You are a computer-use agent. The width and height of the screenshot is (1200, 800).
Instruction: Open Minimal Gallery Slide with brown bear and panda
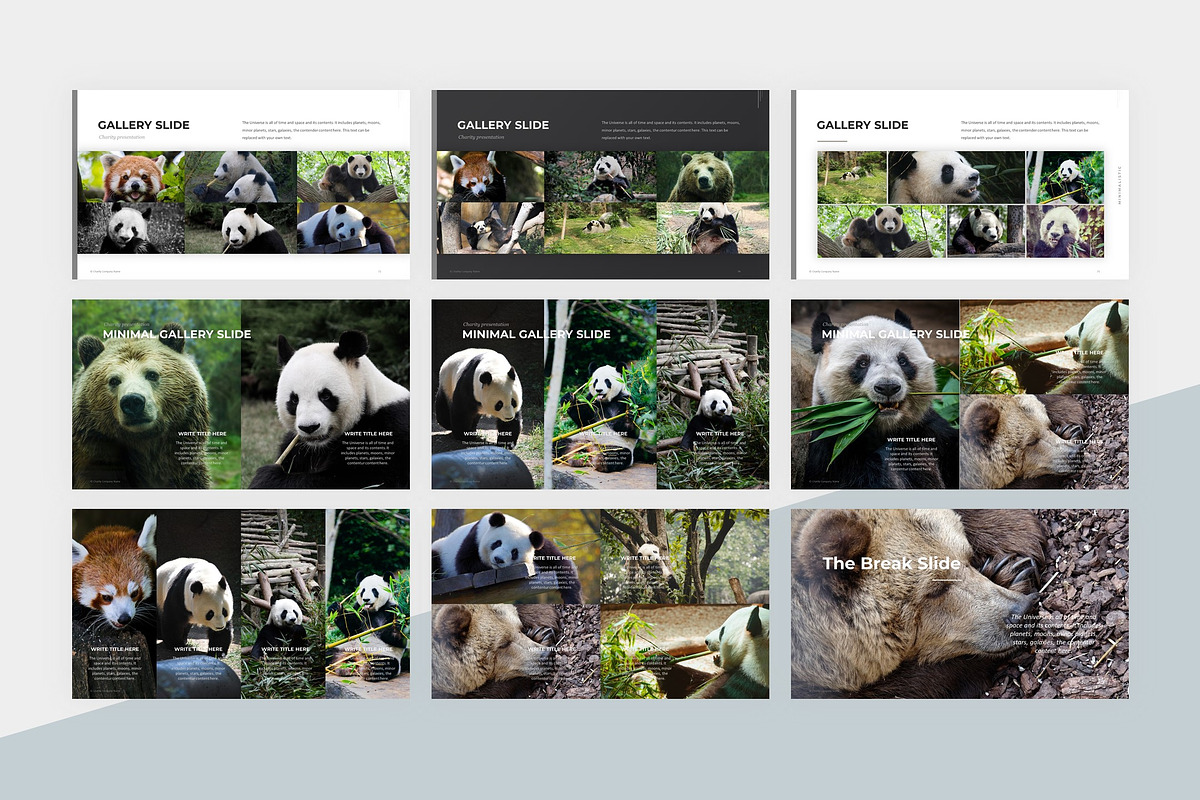(x=241, y=395)
